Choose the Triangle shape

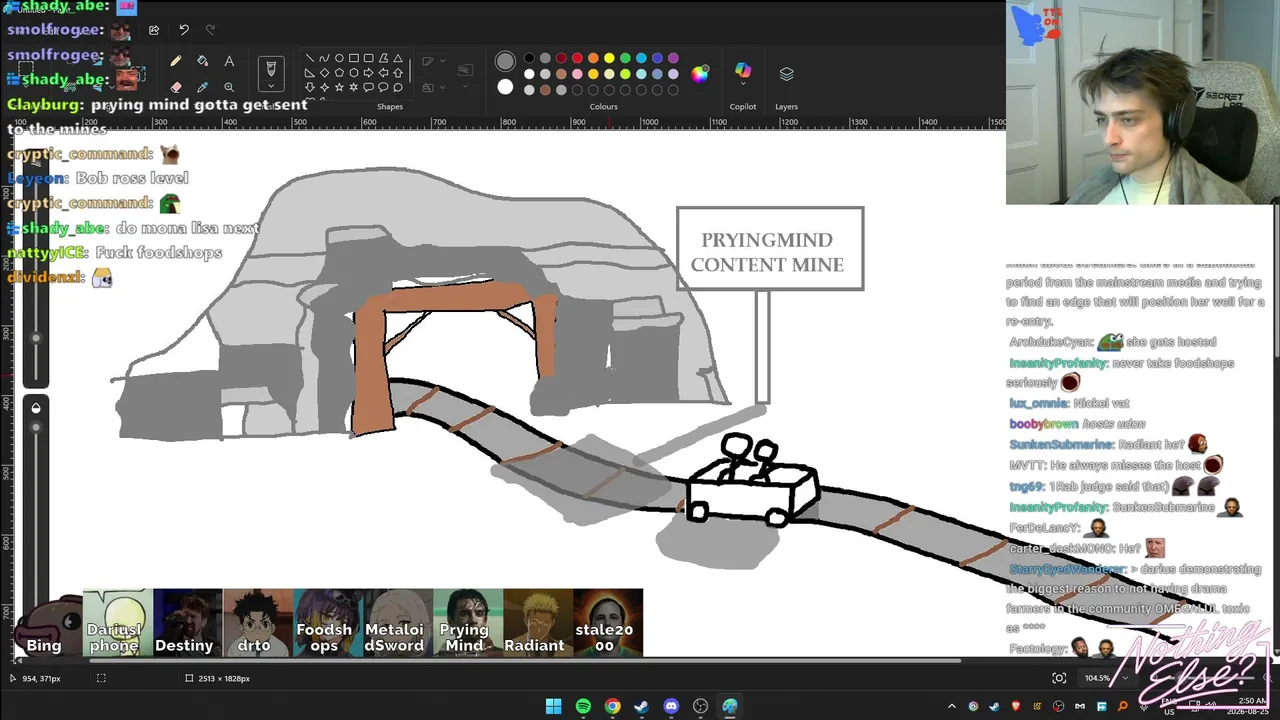click(x=398, y=58)
